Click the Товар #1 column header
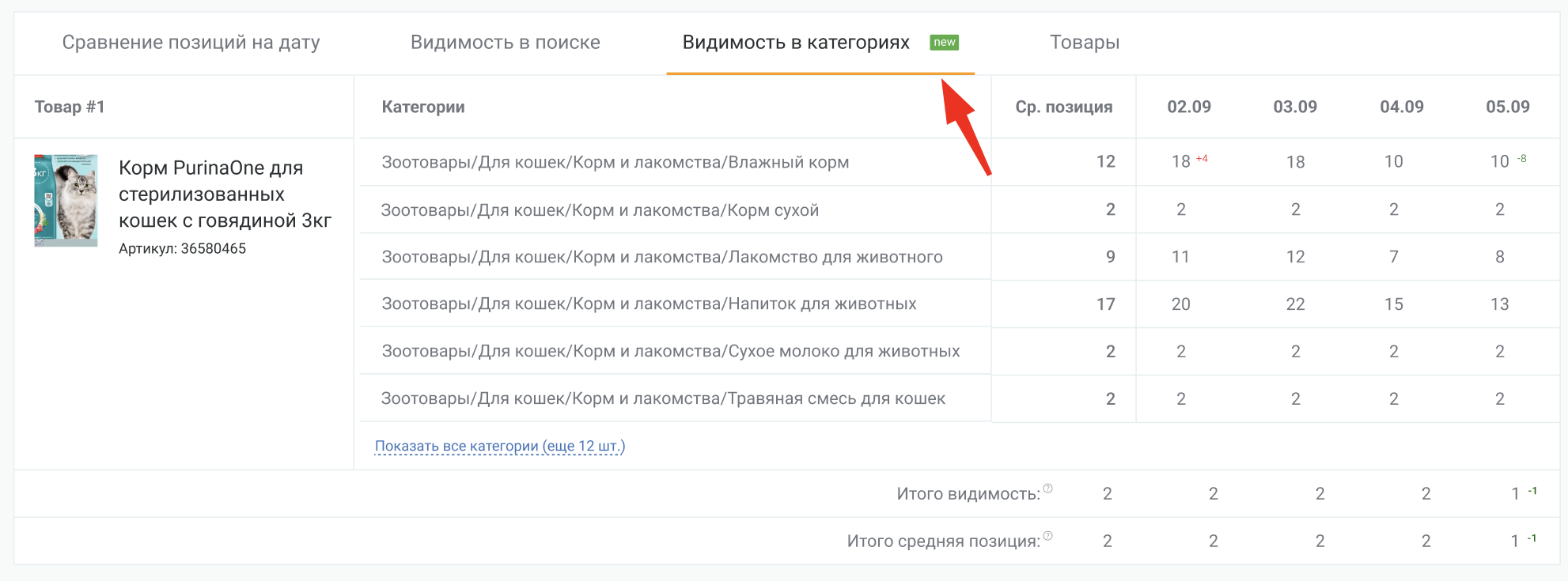 pos(70,107)
